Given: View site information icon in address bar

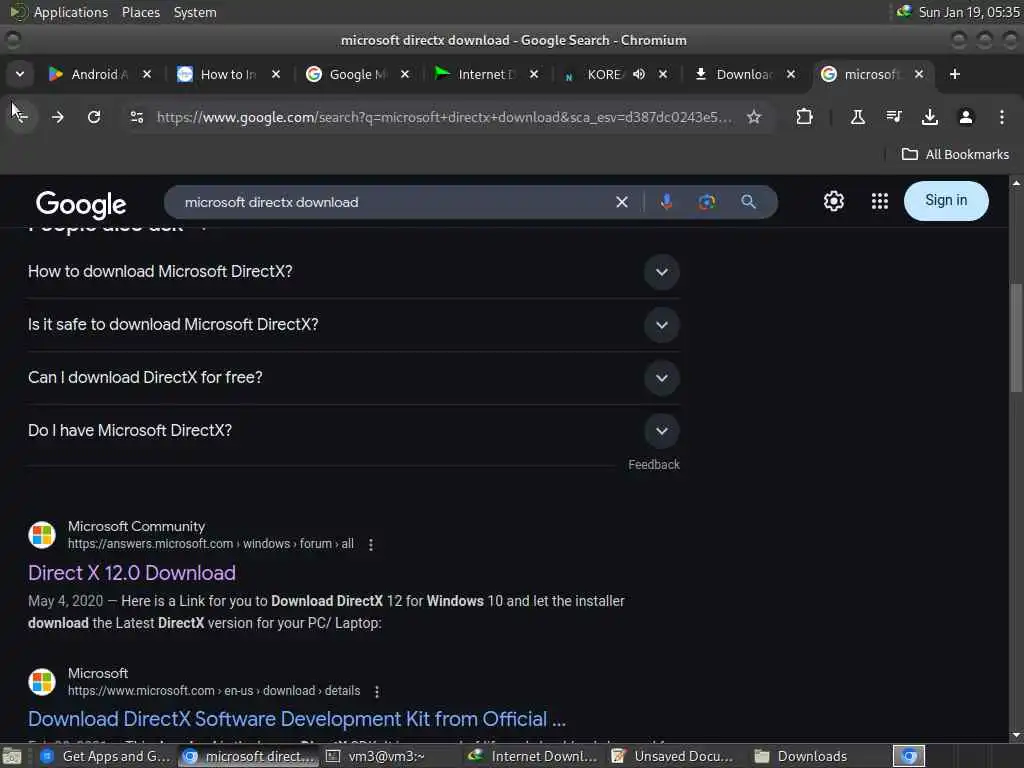Looking at the screenshot, I should click(x=136, y=117).
